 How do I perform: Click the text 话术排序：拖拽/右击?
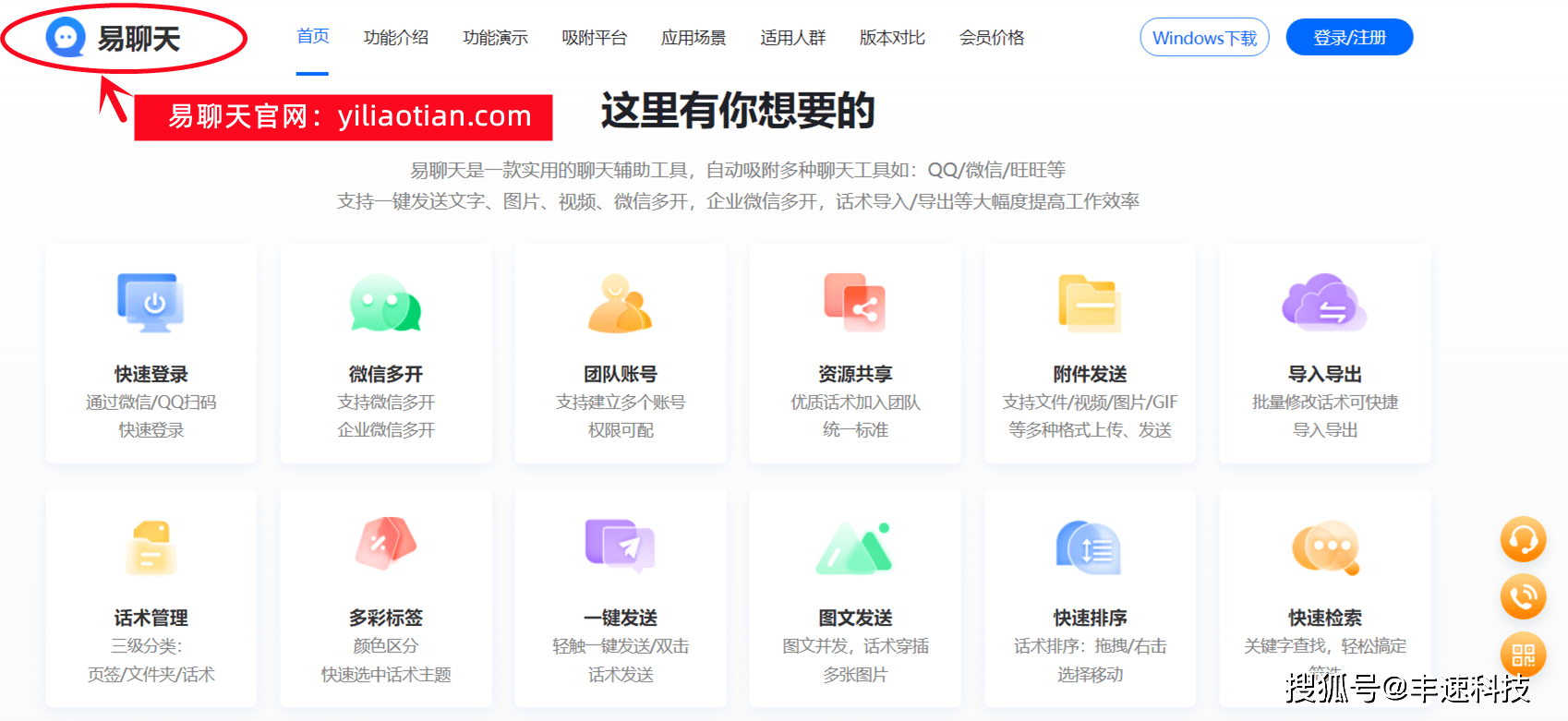point(1090,646)
